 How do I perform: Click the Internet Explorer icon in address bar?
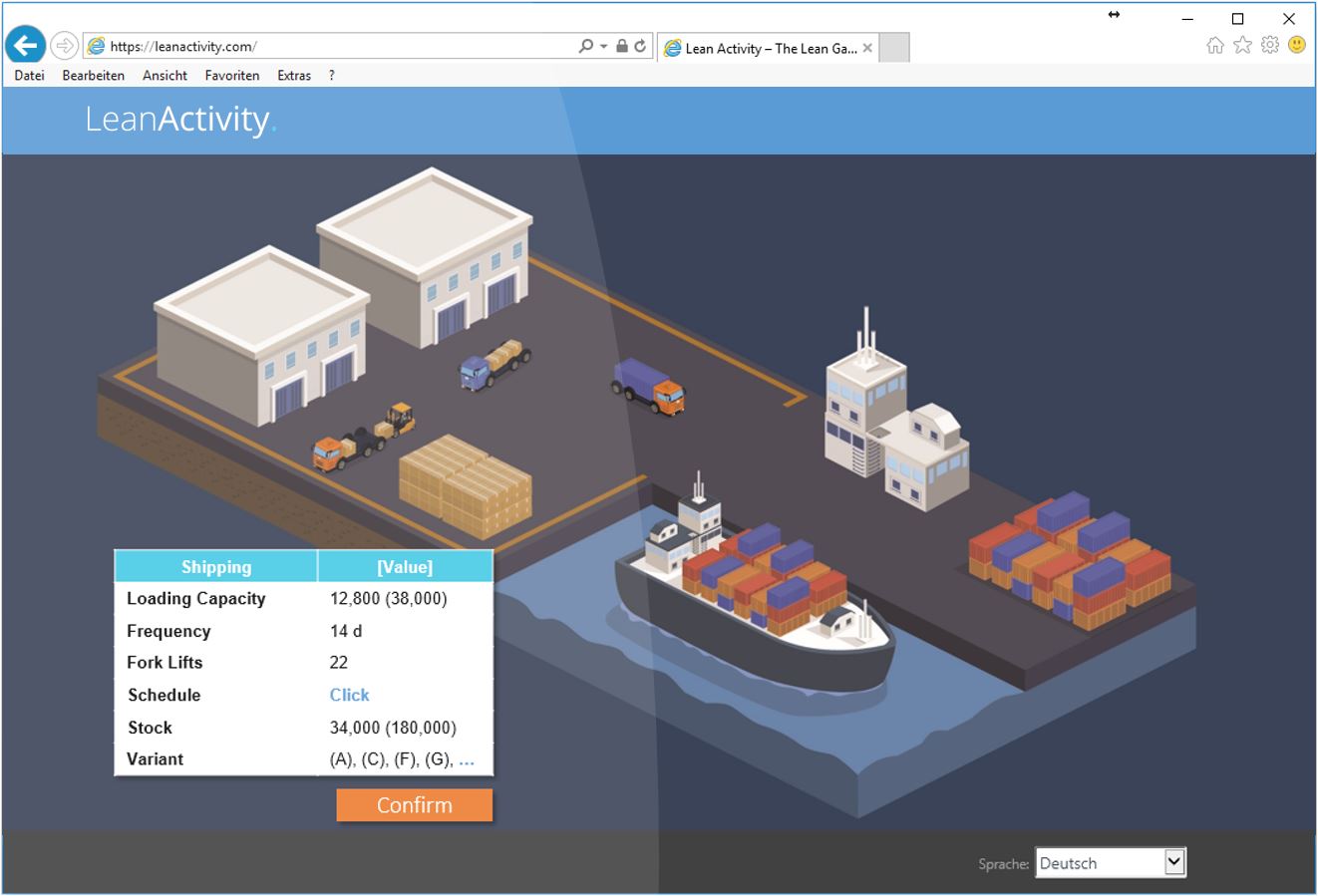click(96, 46)
